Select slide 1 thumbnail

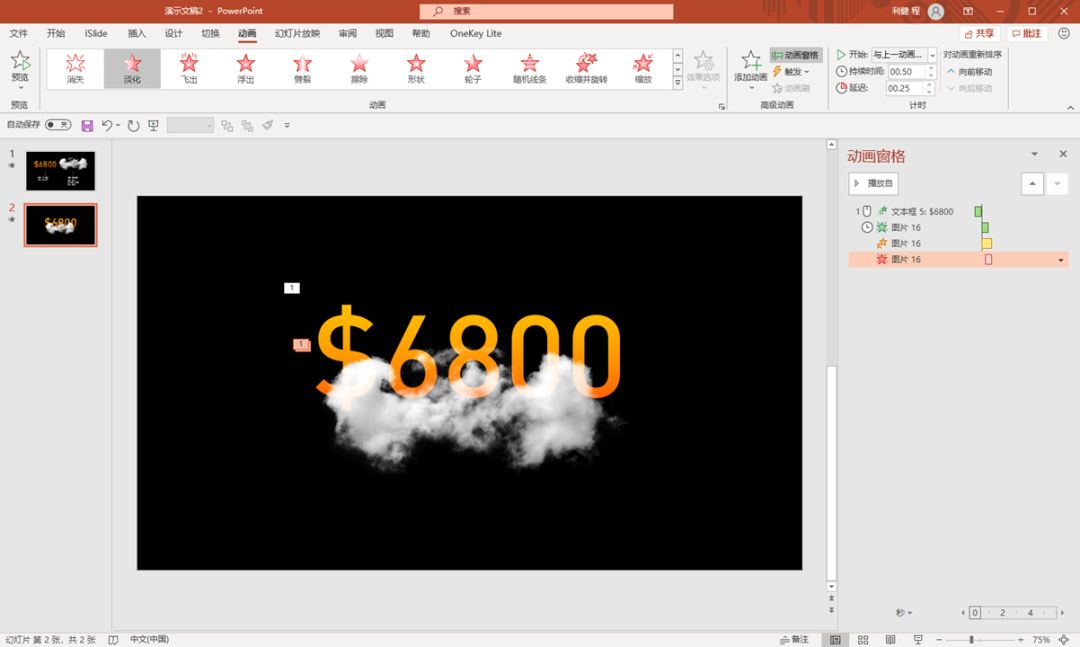(x=61, y=171)
